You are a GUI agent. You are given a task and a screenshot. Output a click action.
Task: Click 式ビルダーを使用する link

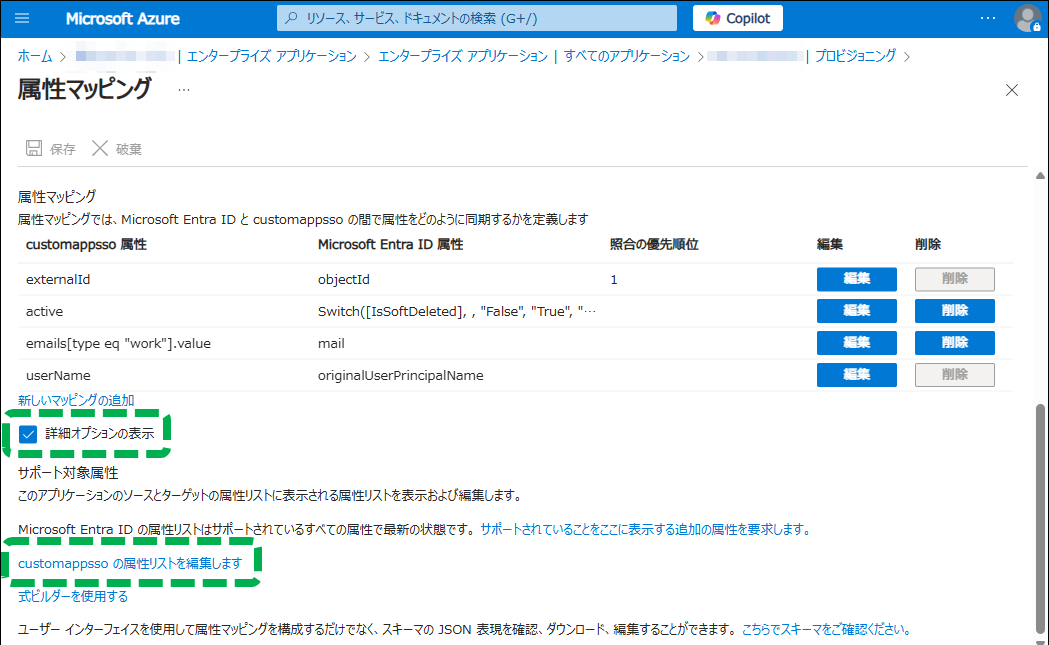click(73, 596)
